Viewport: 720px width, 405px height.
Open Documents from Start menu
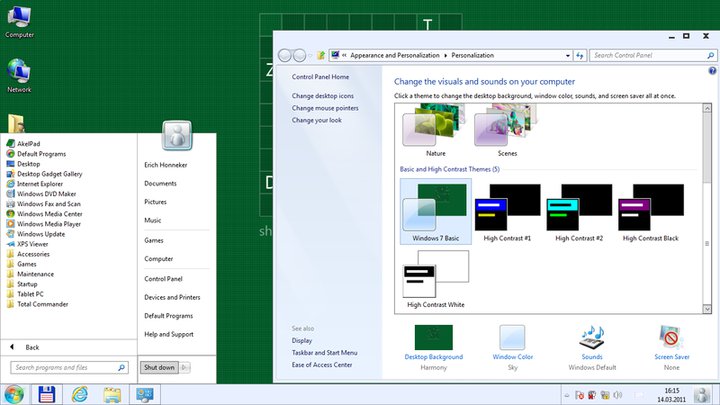point(160,183)
